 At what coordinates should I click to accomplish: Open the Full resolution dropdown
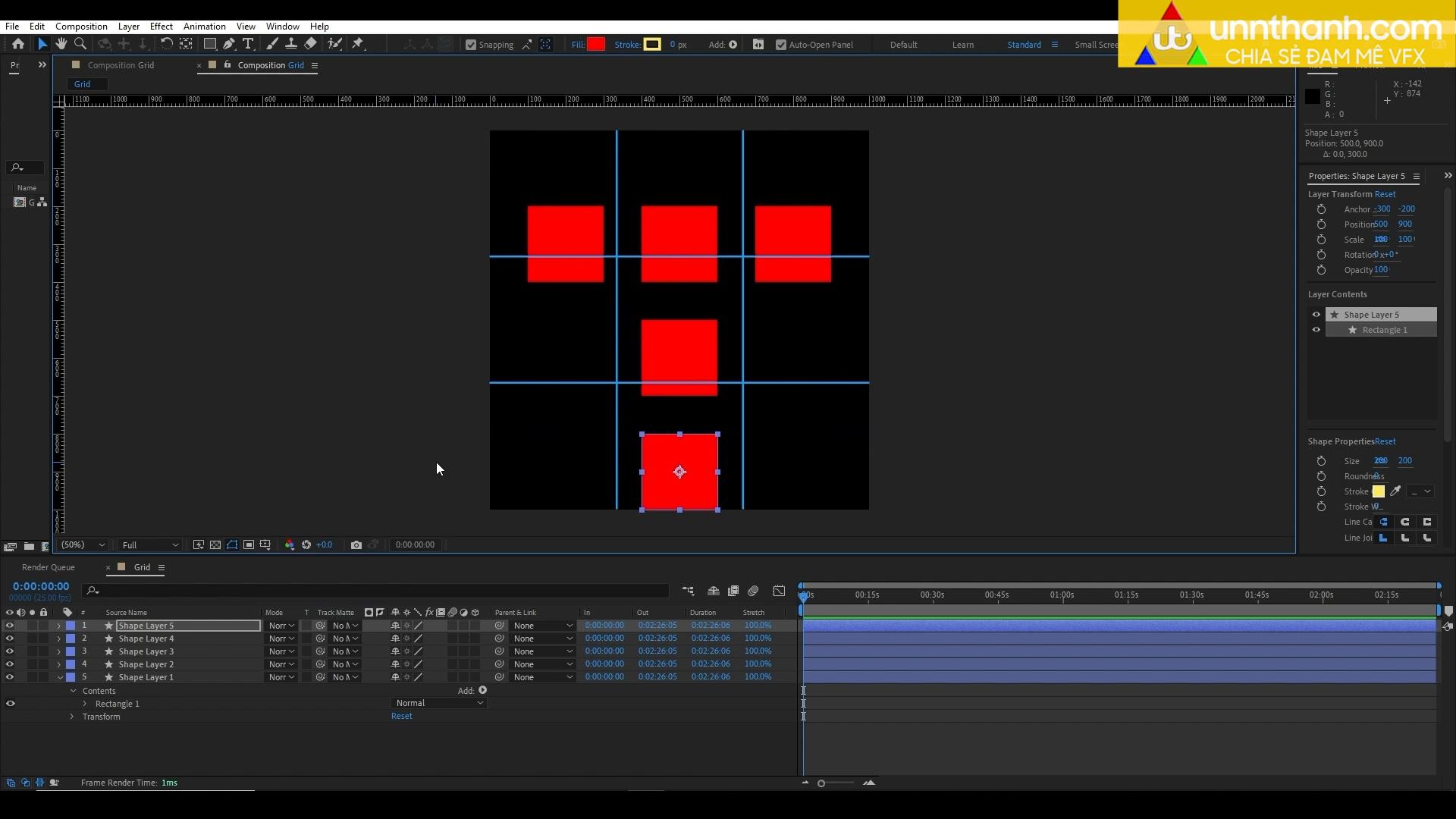pos(150,545)
